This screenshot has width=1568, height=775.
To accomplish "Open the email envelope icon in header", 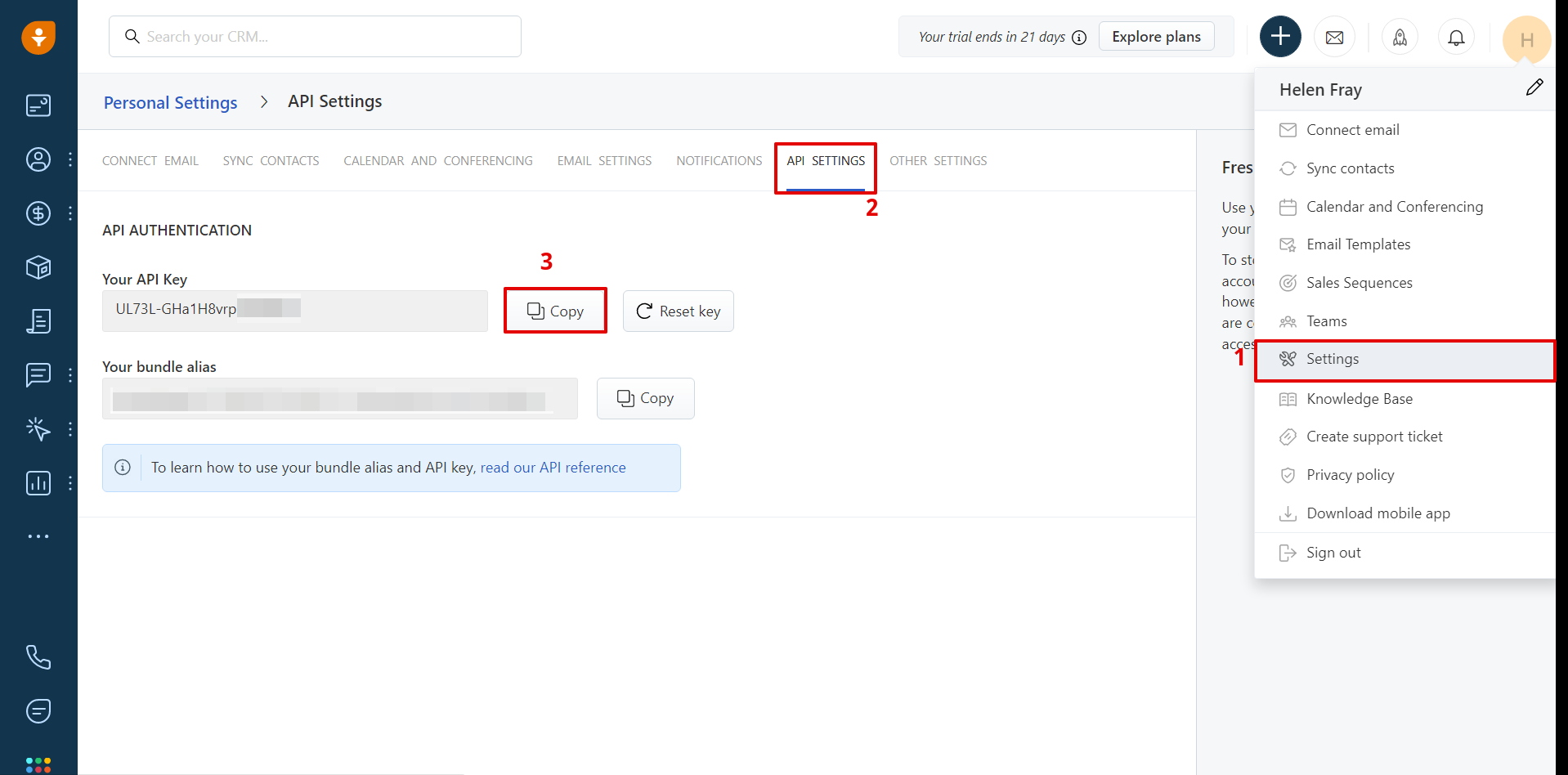I will 1334,38.
